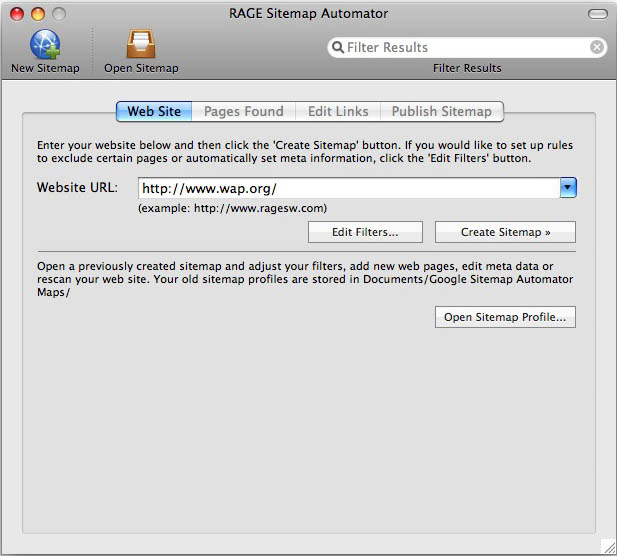
Task: Close the window with the red button
Action: coord(17,14)
